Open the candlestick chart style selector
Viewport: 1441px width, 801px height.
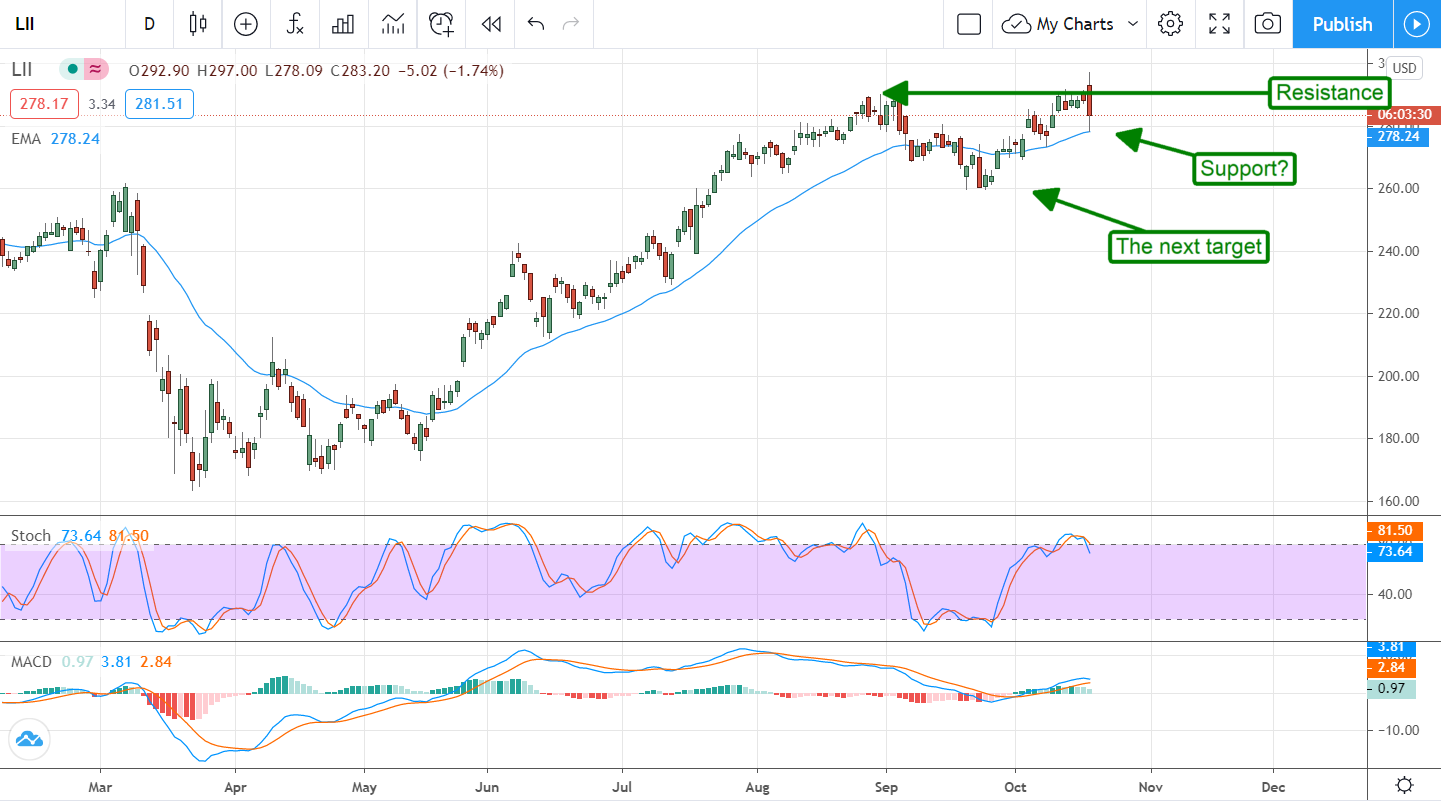[197, 24]
